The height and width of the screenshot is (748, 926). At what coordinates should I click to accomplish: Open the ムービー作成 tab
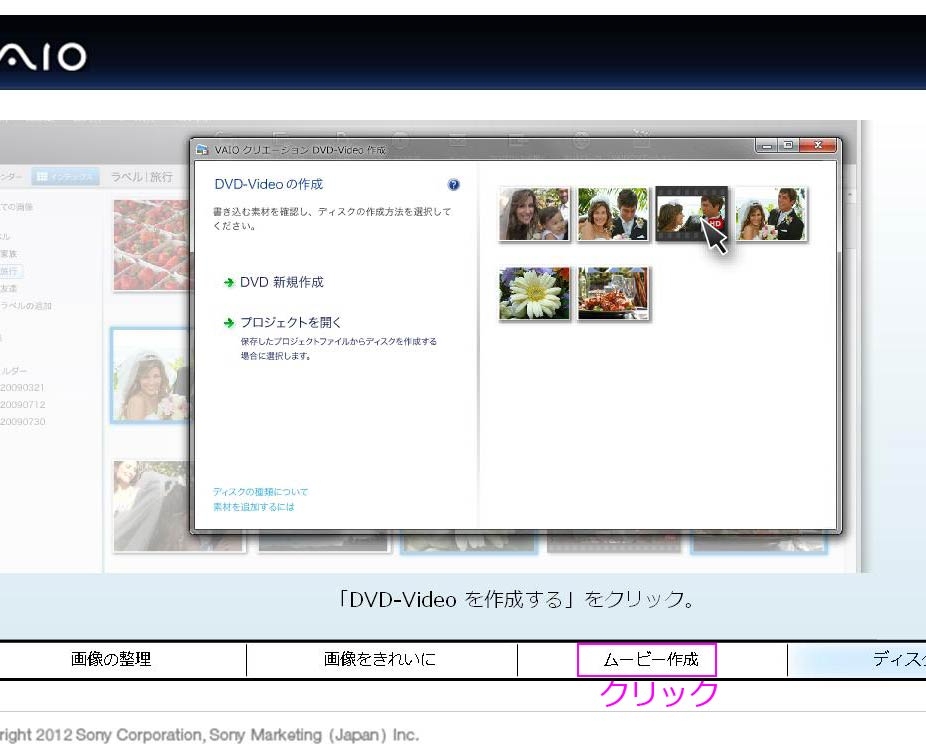tap(647, 660)
